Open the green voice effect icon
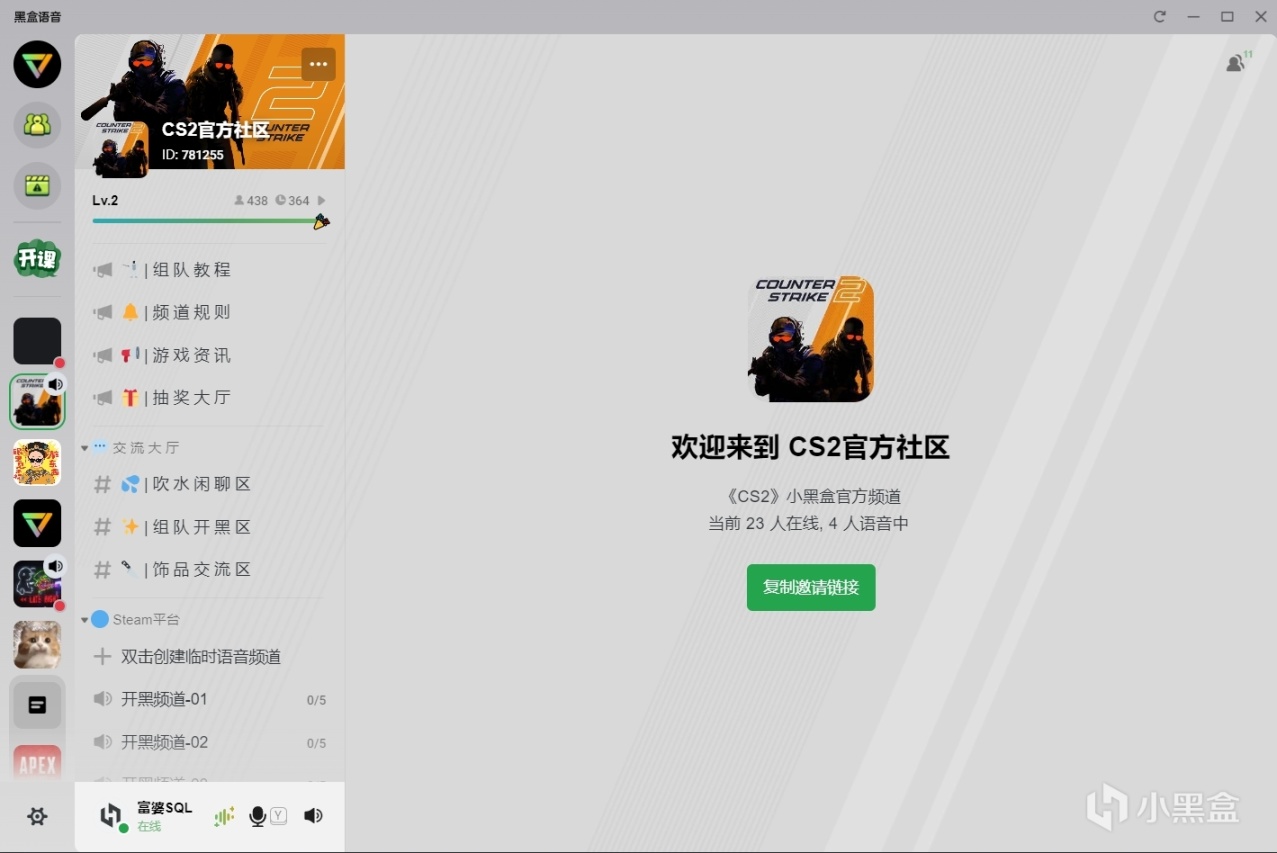This screenshot has height=853, width=1277. pyautogui.click(x=224, y=816)
